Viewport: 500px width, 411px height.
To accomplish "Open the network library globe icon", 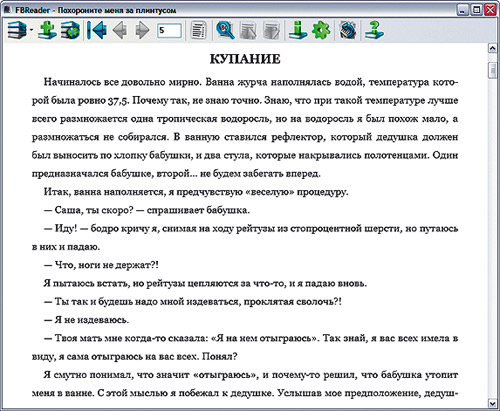I will coord(70,30).
